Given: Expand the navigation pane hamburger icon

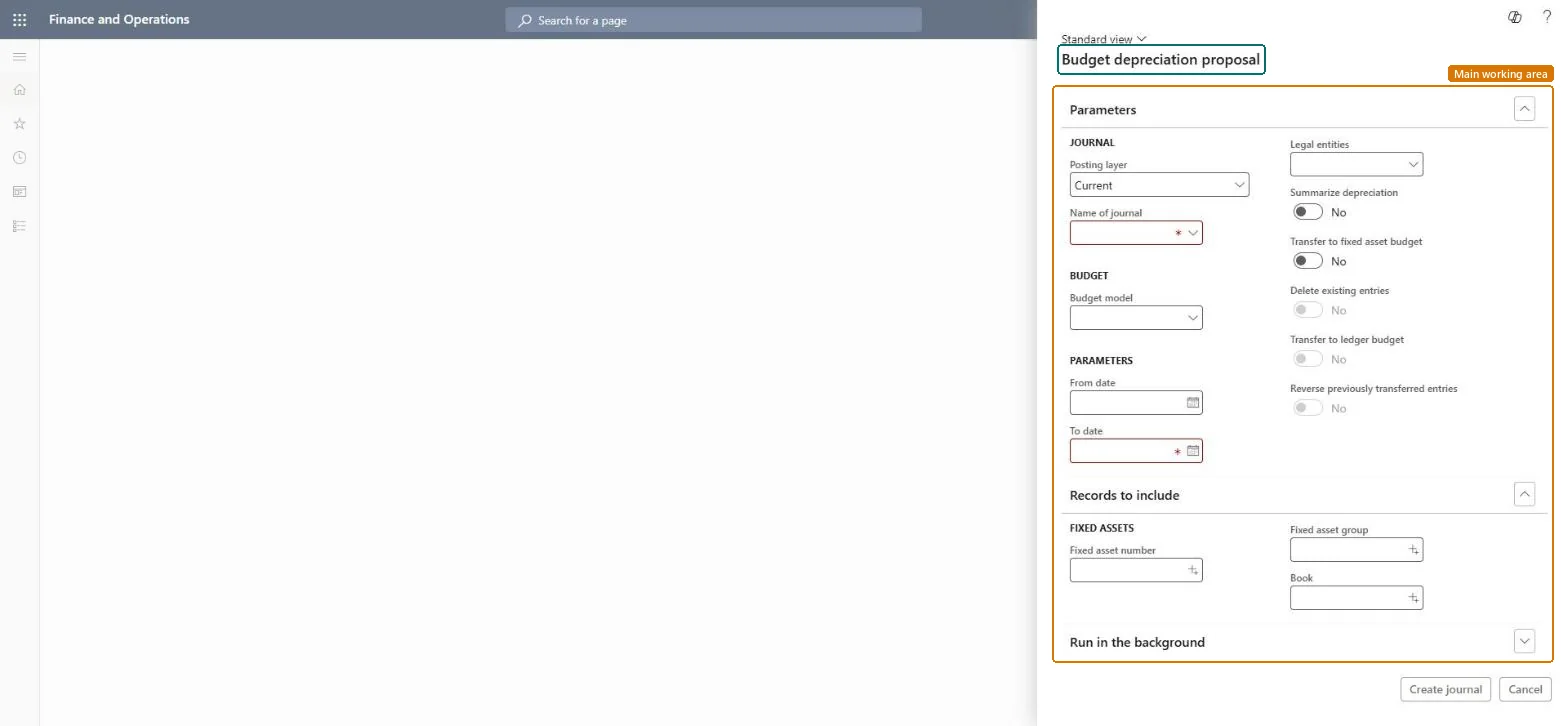Looking at the screenshot, I should click(19, 56).
